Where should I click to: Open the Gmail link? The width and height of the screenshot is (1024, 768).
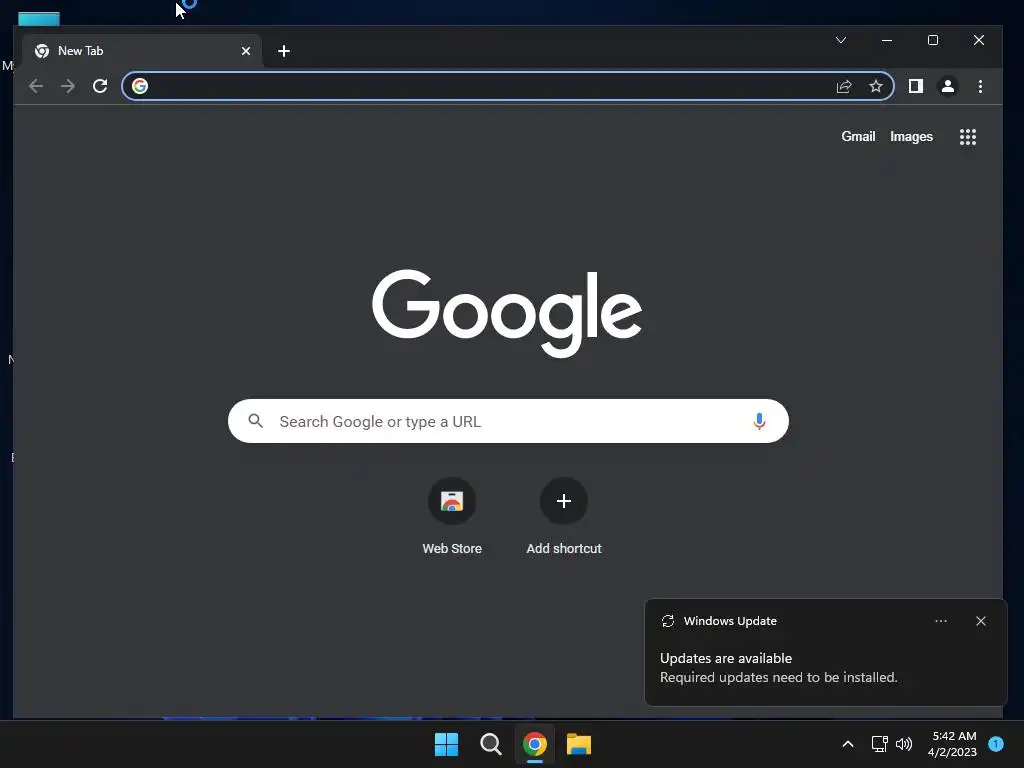(x=858, y=136)
